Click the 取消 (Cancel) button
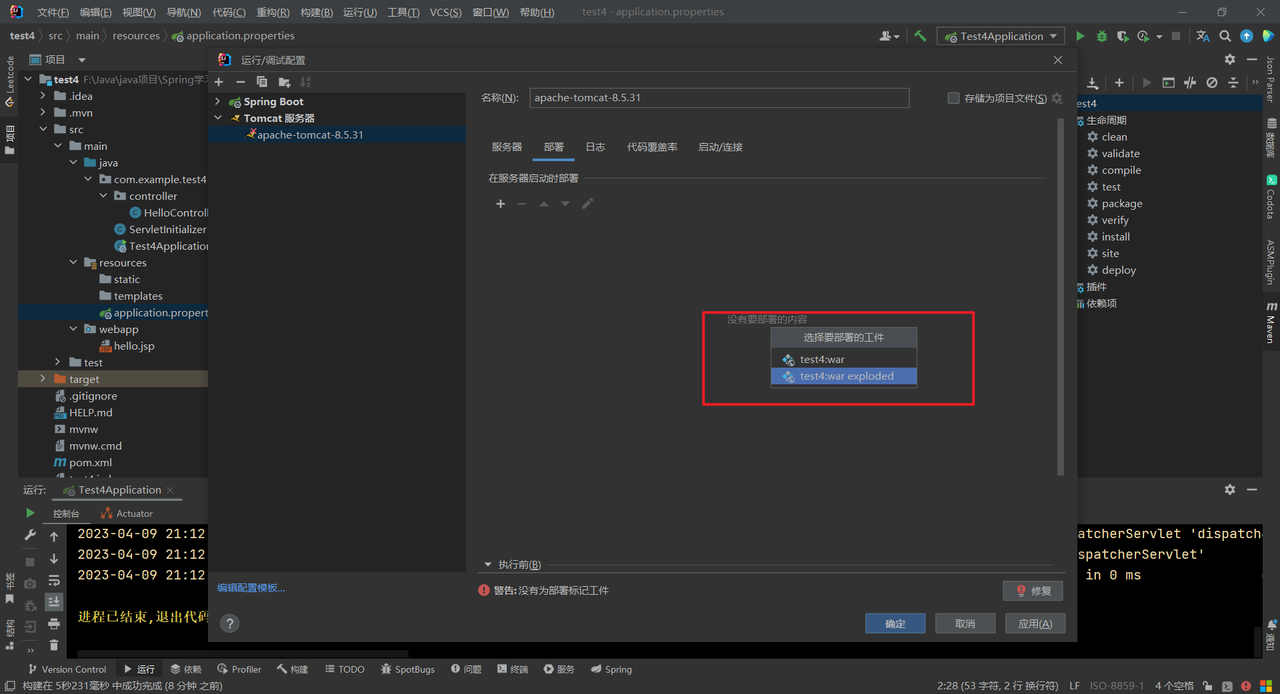 (x=965, y=623)
